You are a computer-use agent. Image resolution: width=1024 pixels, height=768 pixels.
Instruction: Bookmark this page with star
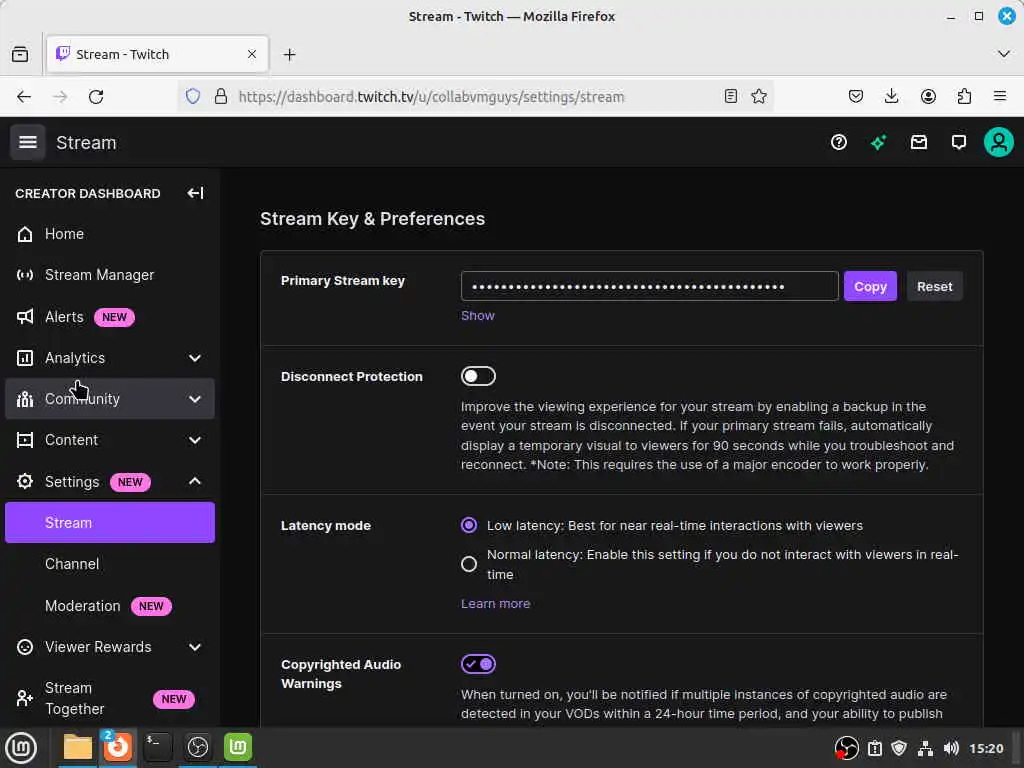(759, 97)
